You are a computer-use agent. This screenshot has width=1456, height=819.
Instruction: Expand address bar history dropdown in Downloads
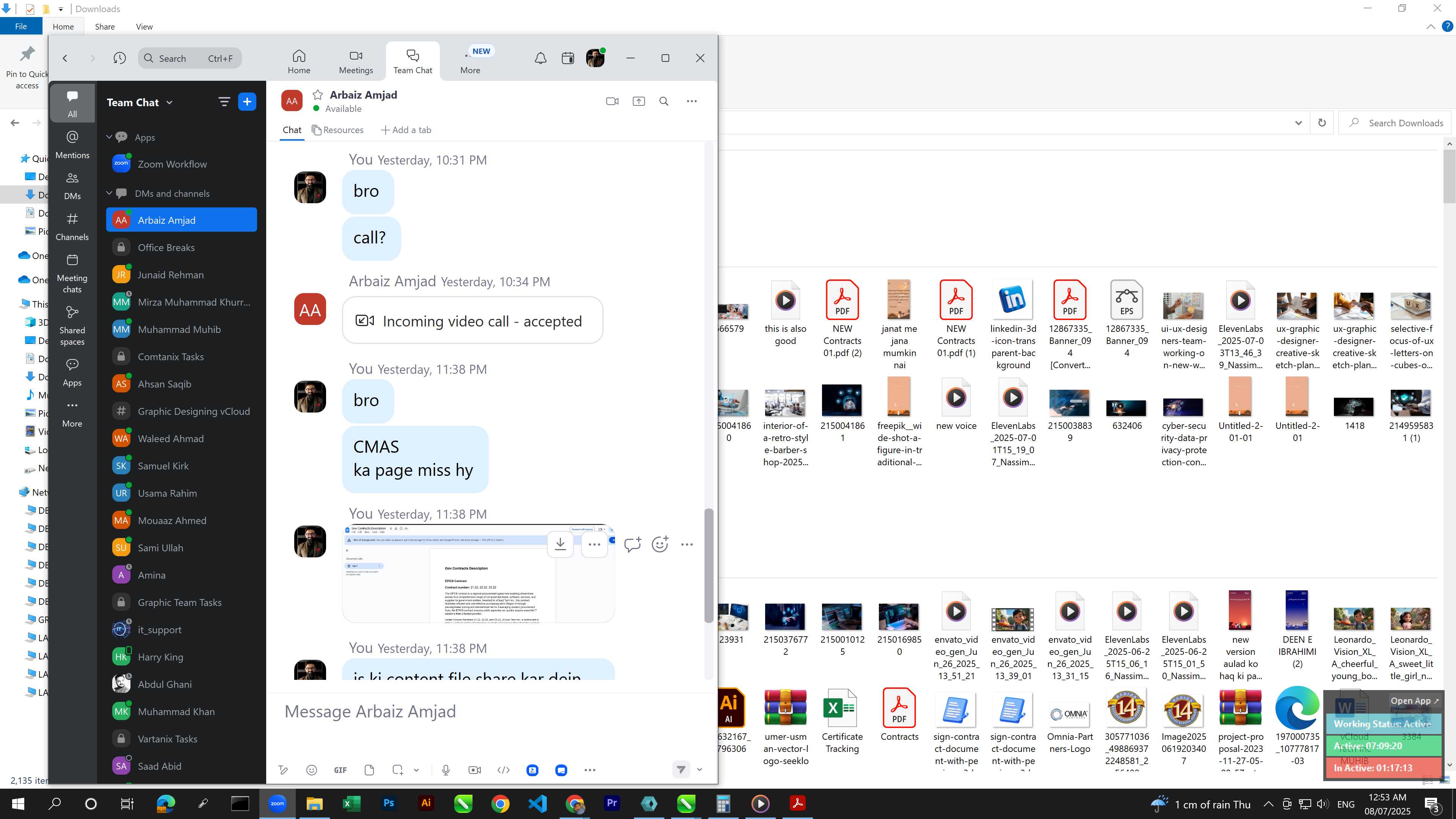(x=1298, y=122)
